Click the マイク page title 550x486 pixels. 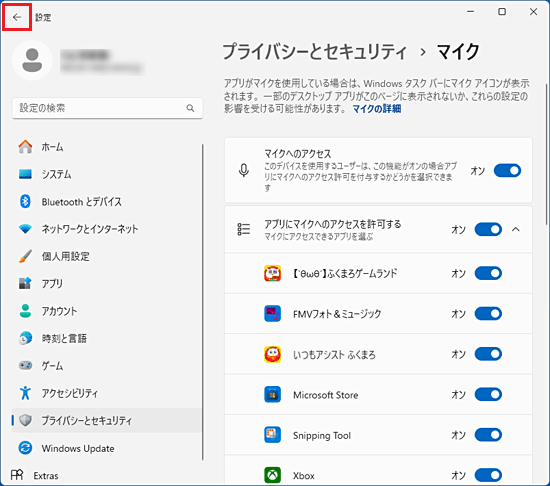click(458, 52)
